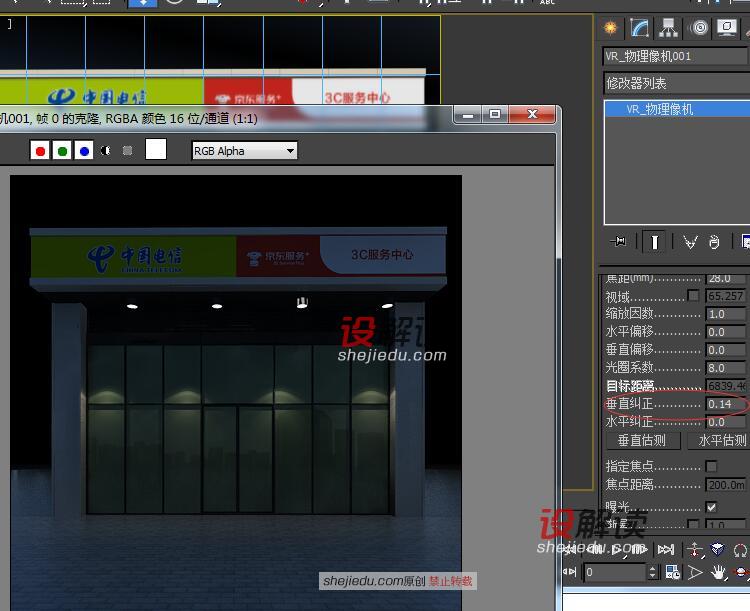
Task: Edit the 垂直纠正 value 0.14
Action: point(726,404)
